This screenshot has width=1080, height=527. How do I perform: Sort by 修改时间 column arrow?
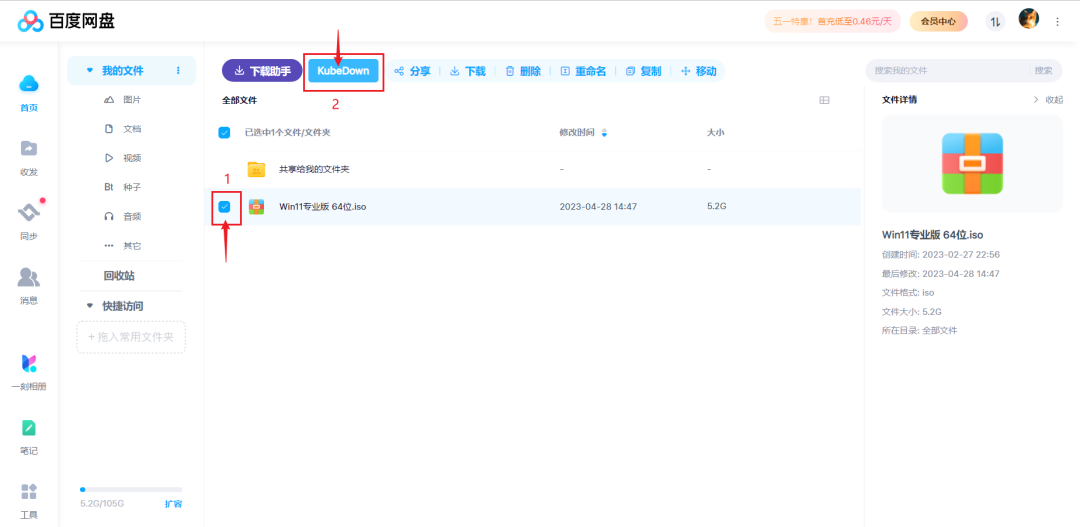click(604, 133)
